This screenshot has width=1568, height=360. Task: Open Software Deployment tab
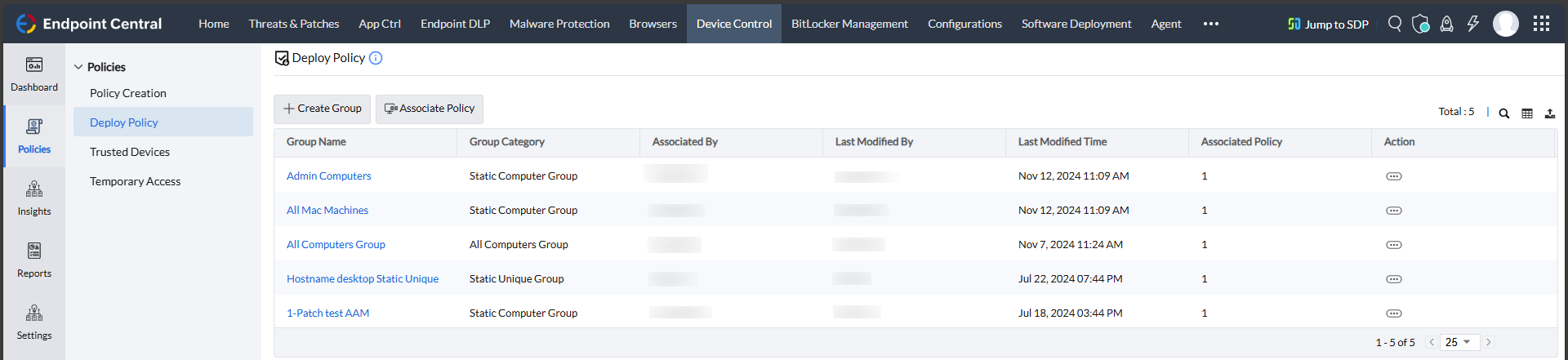[1076, 24]
